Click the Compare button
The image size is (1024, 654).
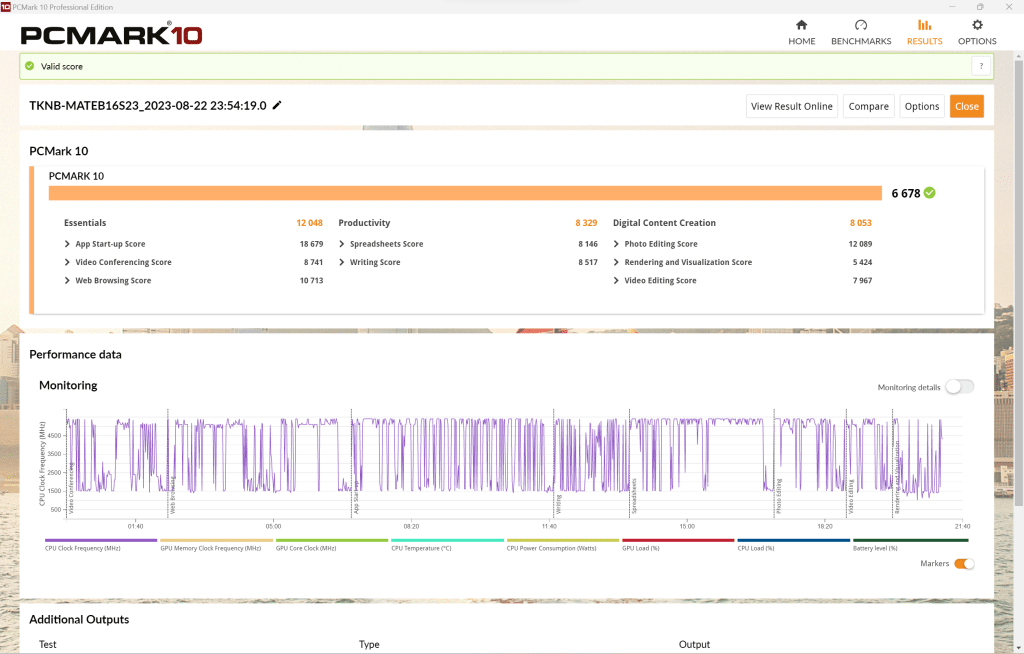point(869,106)
